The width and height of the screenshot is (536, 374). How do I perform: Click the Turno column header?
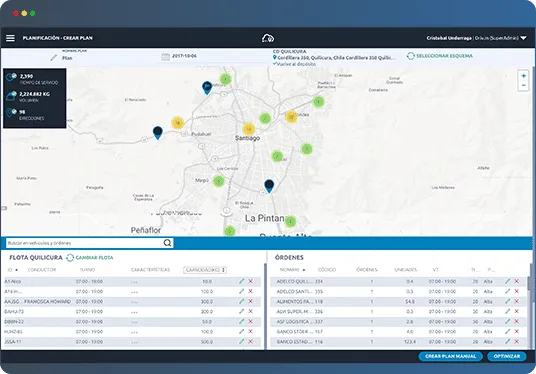click(87, 270)
